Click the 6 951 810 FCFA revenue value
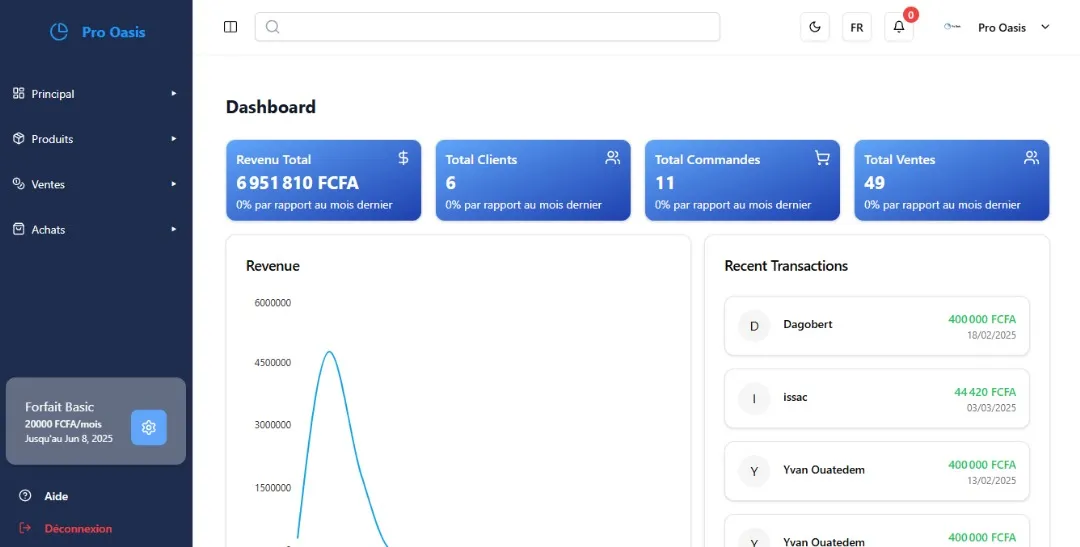 (x=298, y=183)
